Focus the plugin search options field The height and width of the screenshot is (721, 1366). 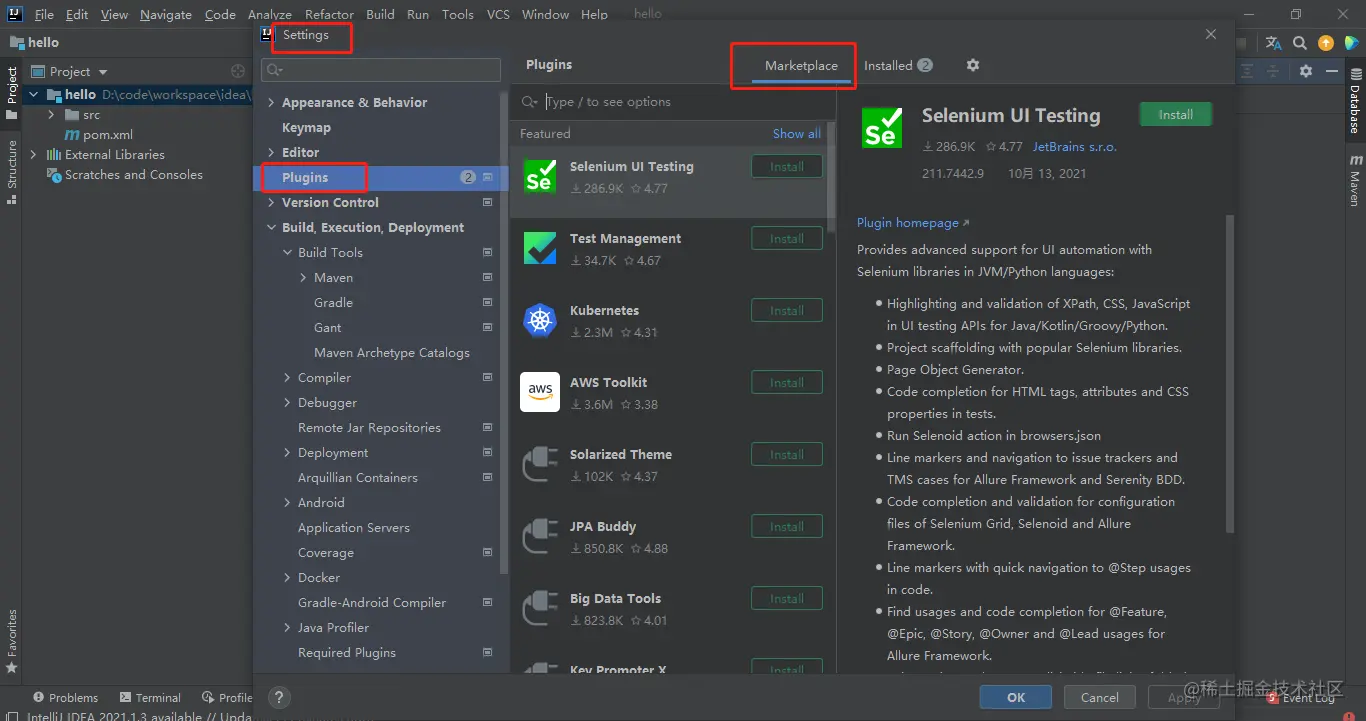click(x=672, y=102)
